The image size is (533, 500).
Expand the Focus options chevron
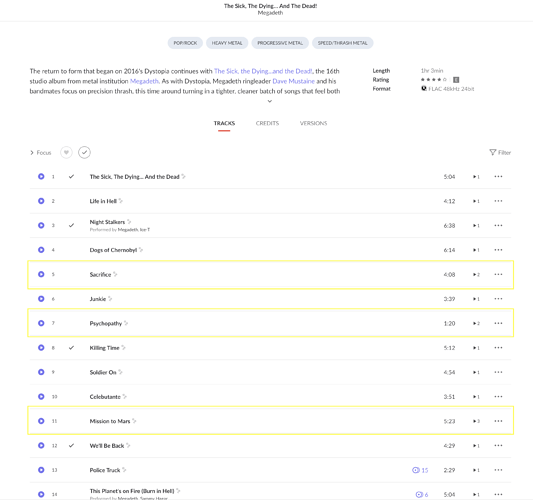(x=32, y=153)
